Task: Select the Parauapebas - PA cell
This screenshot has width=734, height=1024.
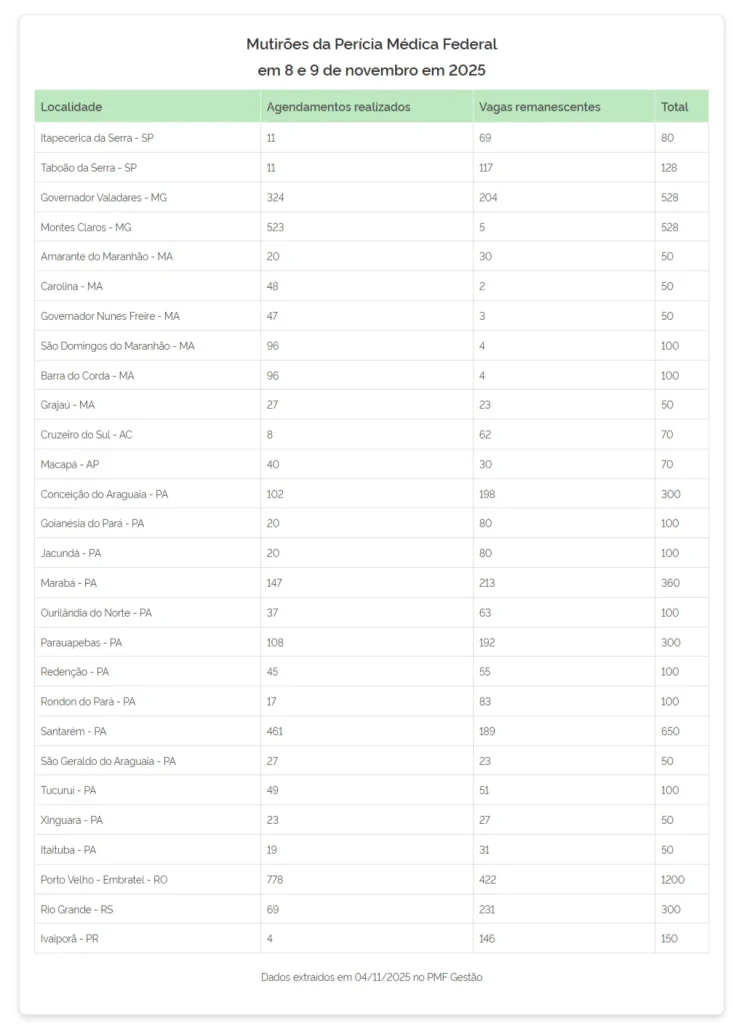Action: [81, 642]
